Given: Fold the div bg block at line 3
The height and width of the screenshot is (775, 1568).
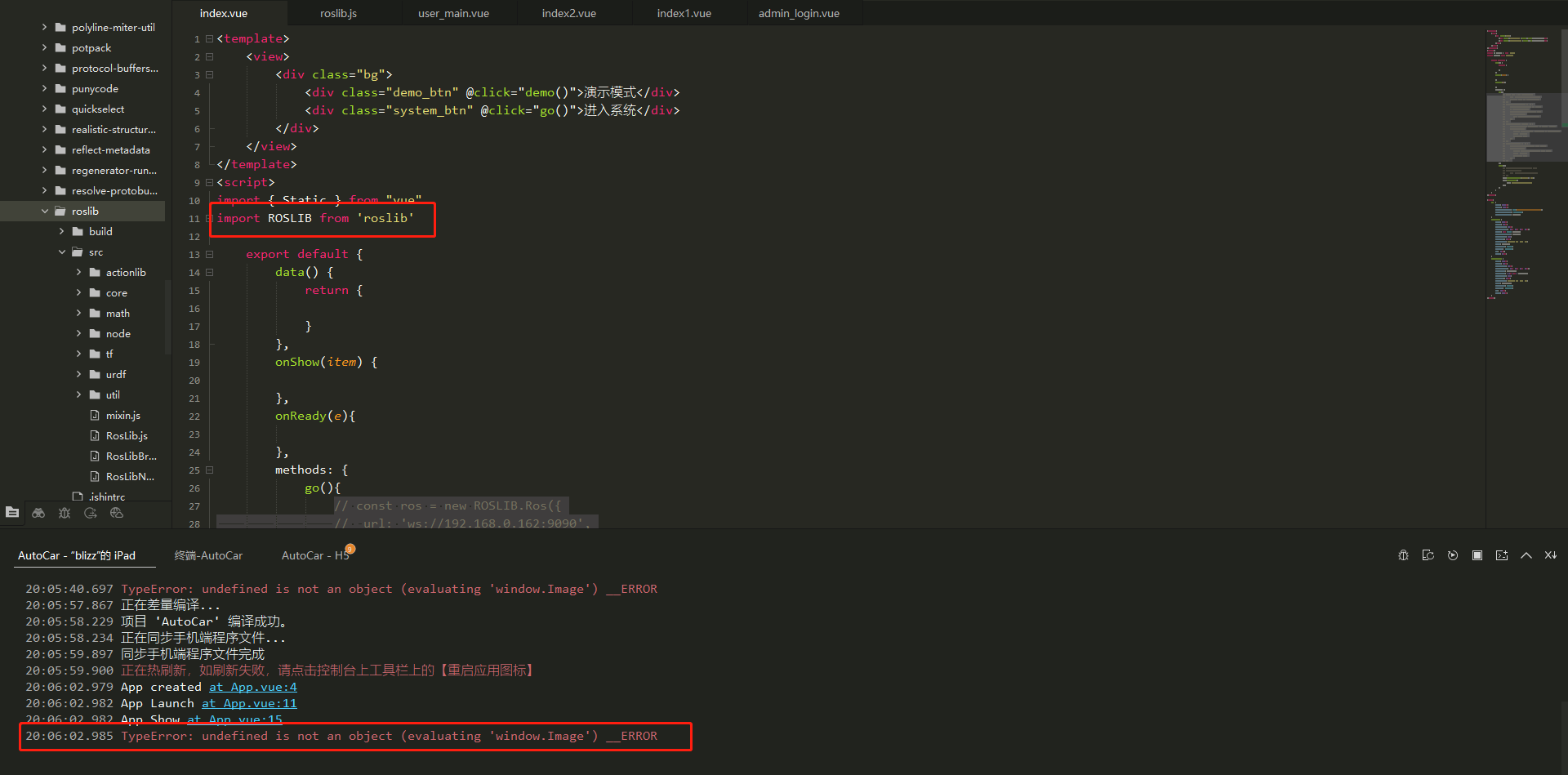Looking at the screenshot, I should [210, 74].
